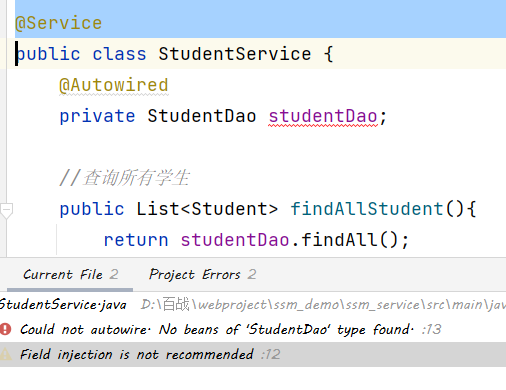
Task: Click the Chinese comment line above findAllStudent
Action: [x=125, y=178]
